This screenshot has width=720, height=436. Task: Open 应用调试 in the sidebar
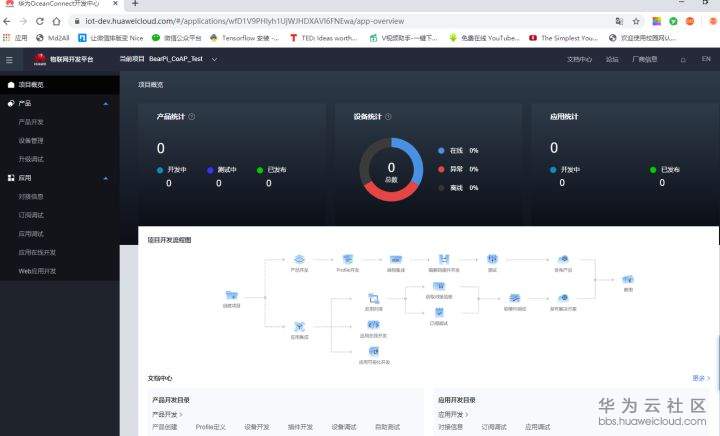(x=31, y=234)
